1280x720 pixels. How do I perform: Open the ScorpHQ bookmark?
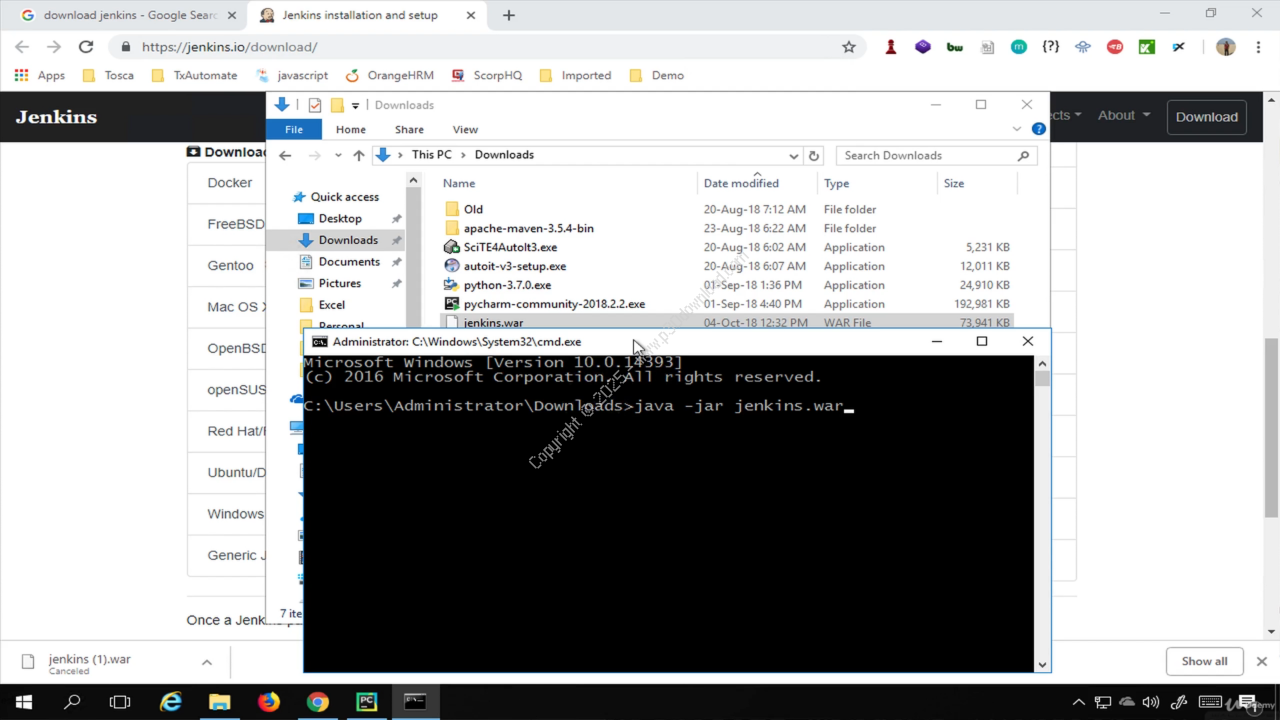pyautogui.click(x=487, y=75)
